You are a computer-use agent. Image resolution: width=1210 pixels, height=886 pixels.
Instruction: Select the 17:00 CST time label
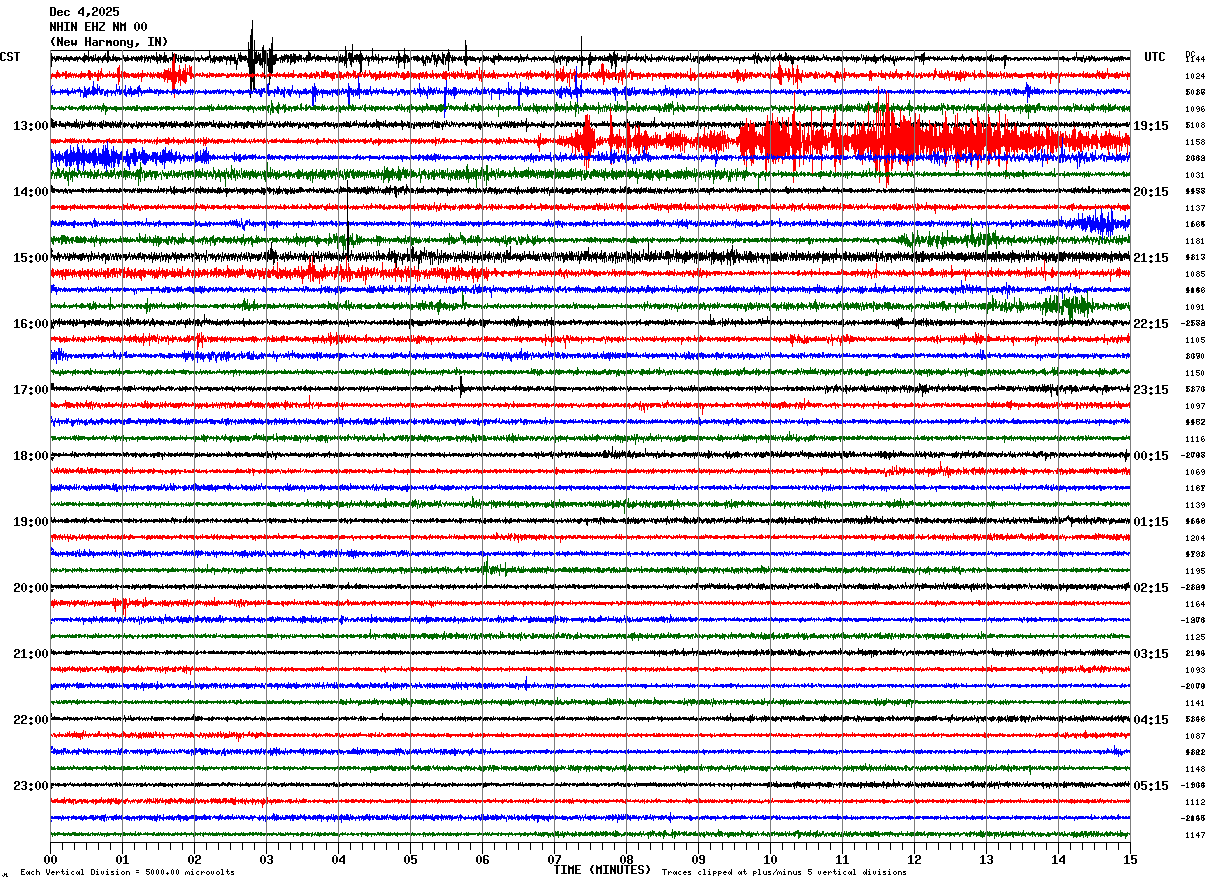[30, 390]
